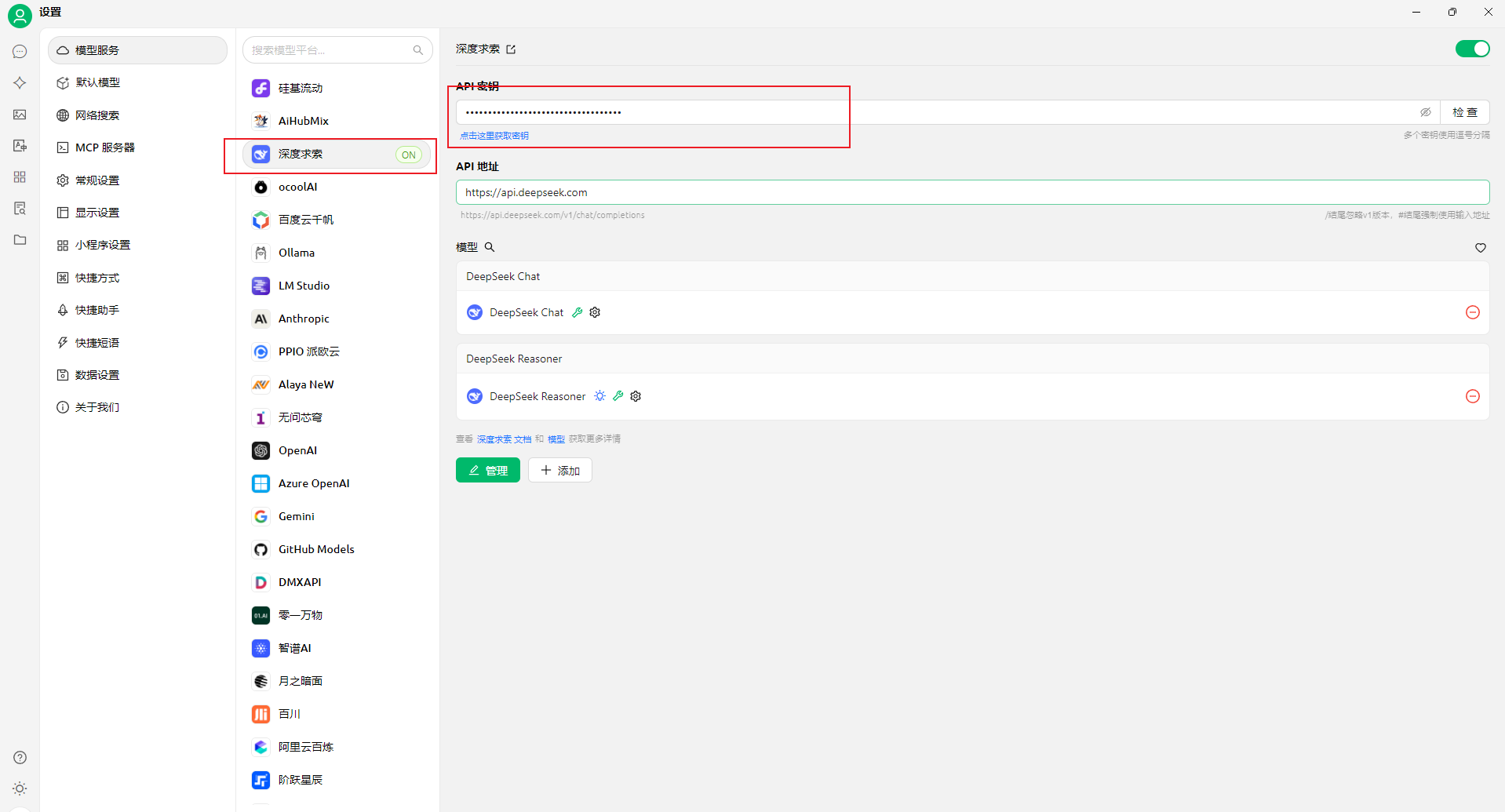The height and width of the screenshot is (812, 1505).
Task: Open settings gear for DeepSeek Reasoner model
Action: [636, 396]
